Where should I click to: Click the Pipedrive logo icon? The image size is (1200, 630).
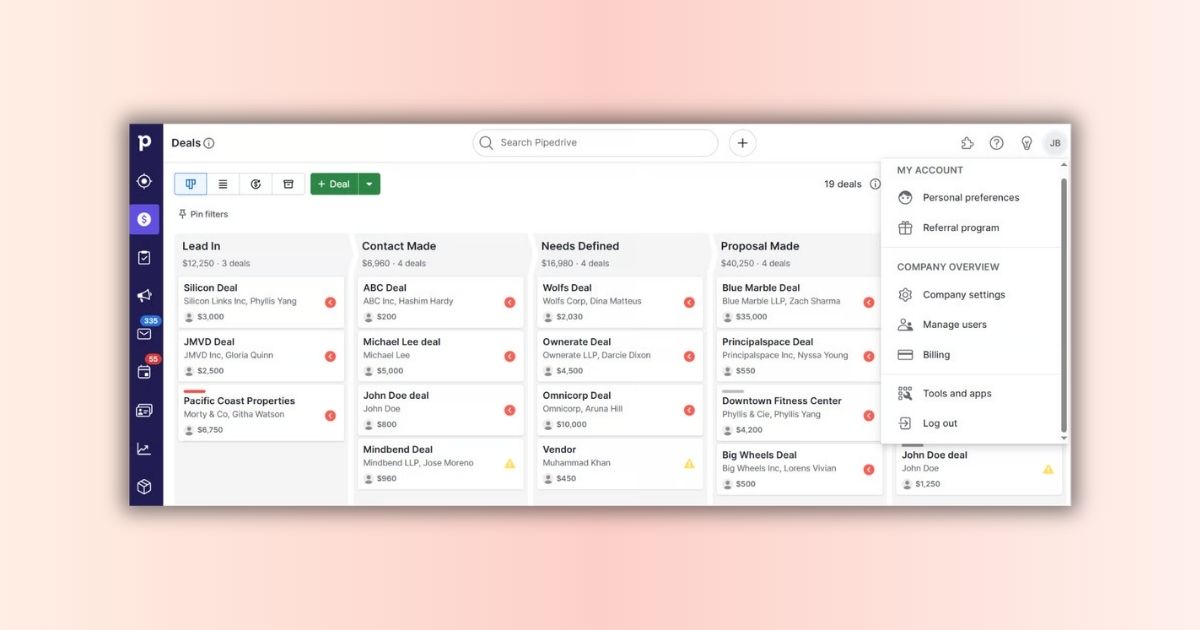(145, 143)
